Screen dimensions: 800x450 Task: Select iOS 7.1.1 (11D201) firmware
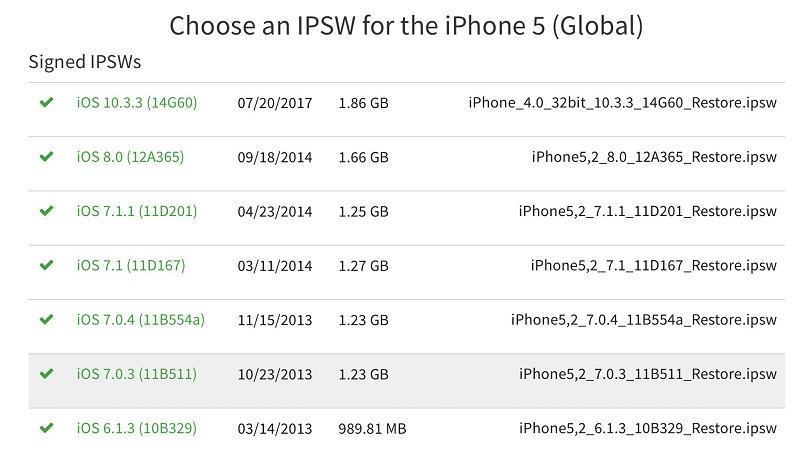click(137, 211)
